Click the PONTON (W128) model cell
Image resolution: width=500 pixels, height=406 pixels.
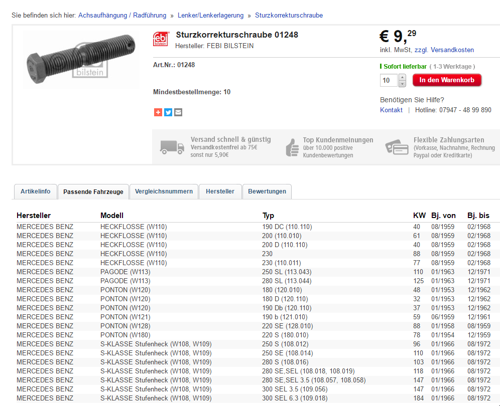[x=125, y=326]
